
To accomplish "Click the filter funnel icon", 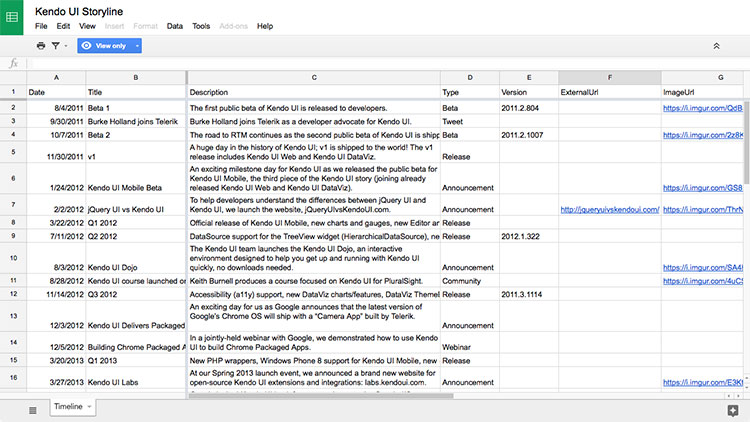I will click(56, 46).
